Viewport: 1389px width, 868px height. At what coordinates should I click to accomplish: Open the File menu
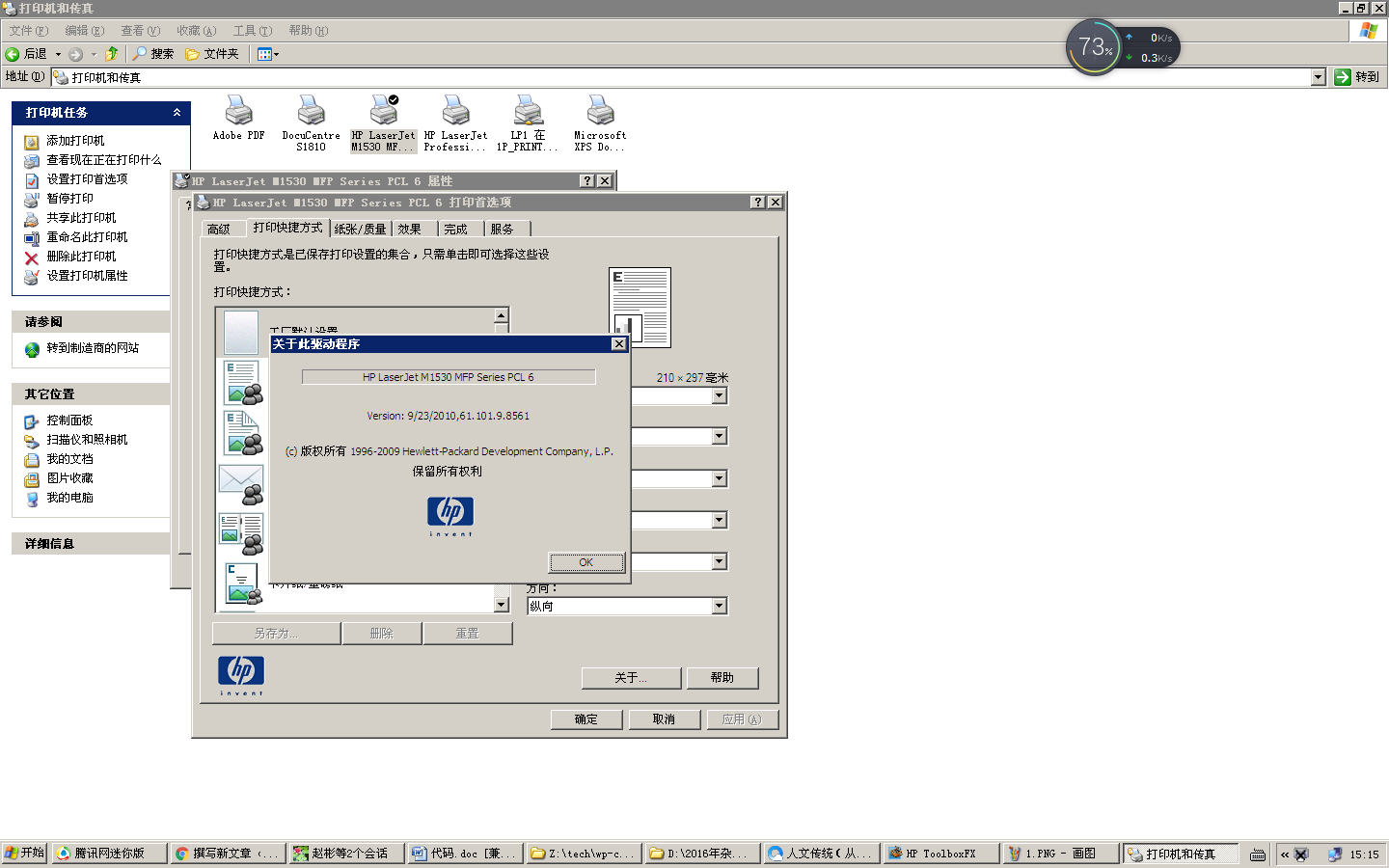click(x=28, y=31)
